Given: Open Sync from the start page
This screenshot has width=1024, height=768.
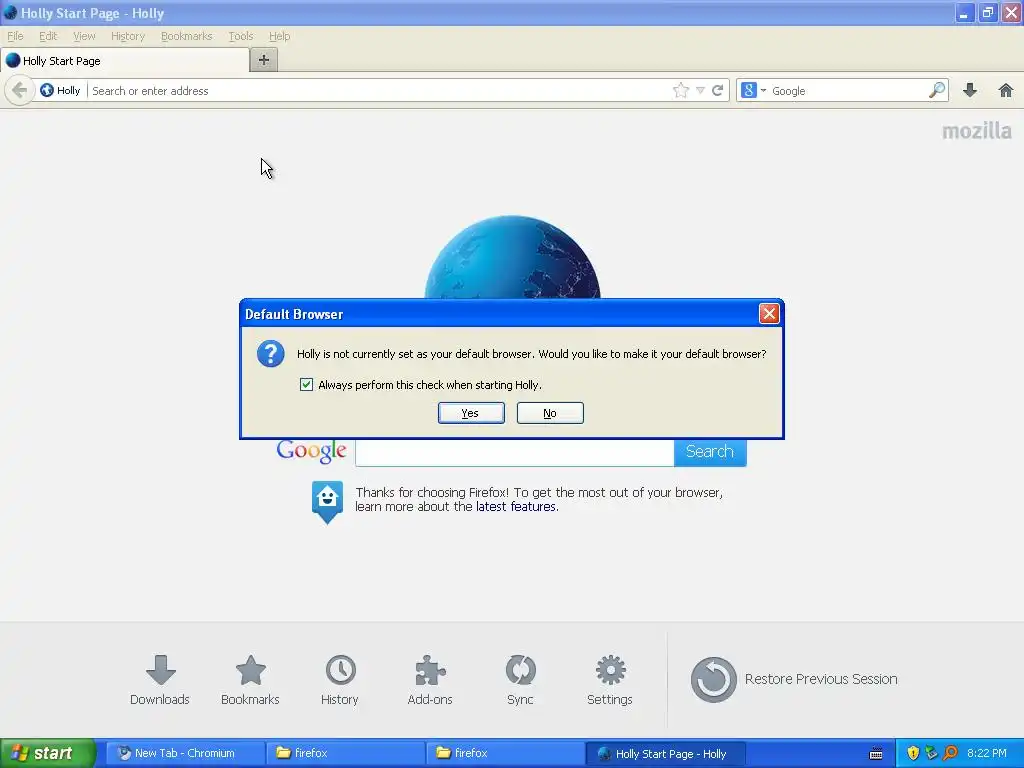Looking at the screenshot, I should (x=520, y=680).
